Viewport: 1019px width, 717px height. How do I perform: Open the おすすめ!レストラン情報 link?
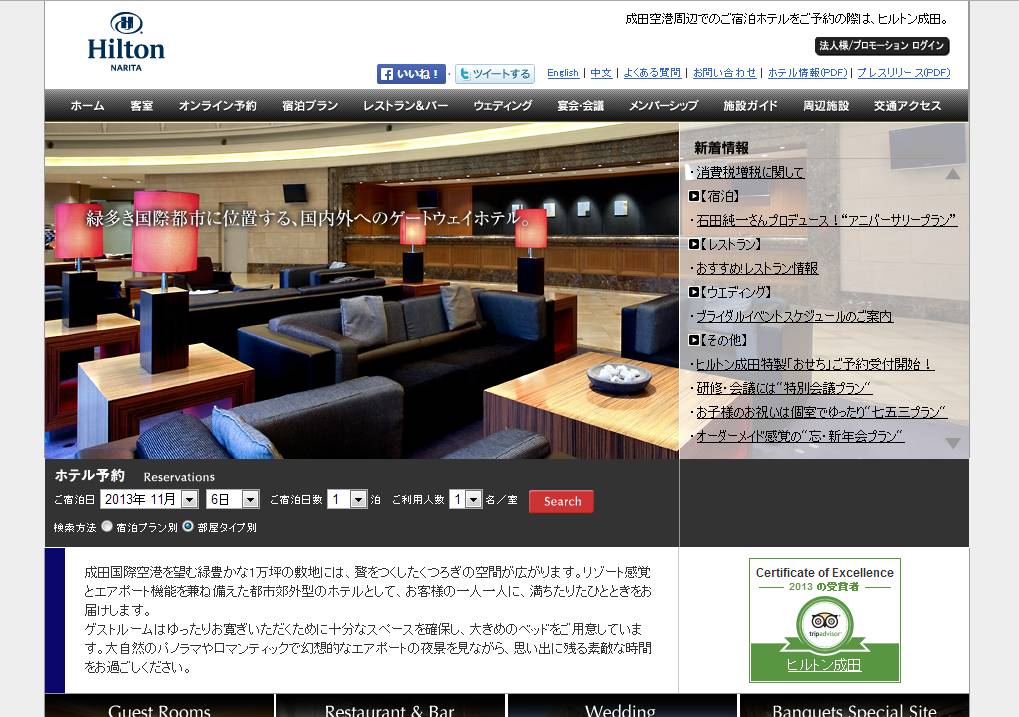tap(757, 268)
